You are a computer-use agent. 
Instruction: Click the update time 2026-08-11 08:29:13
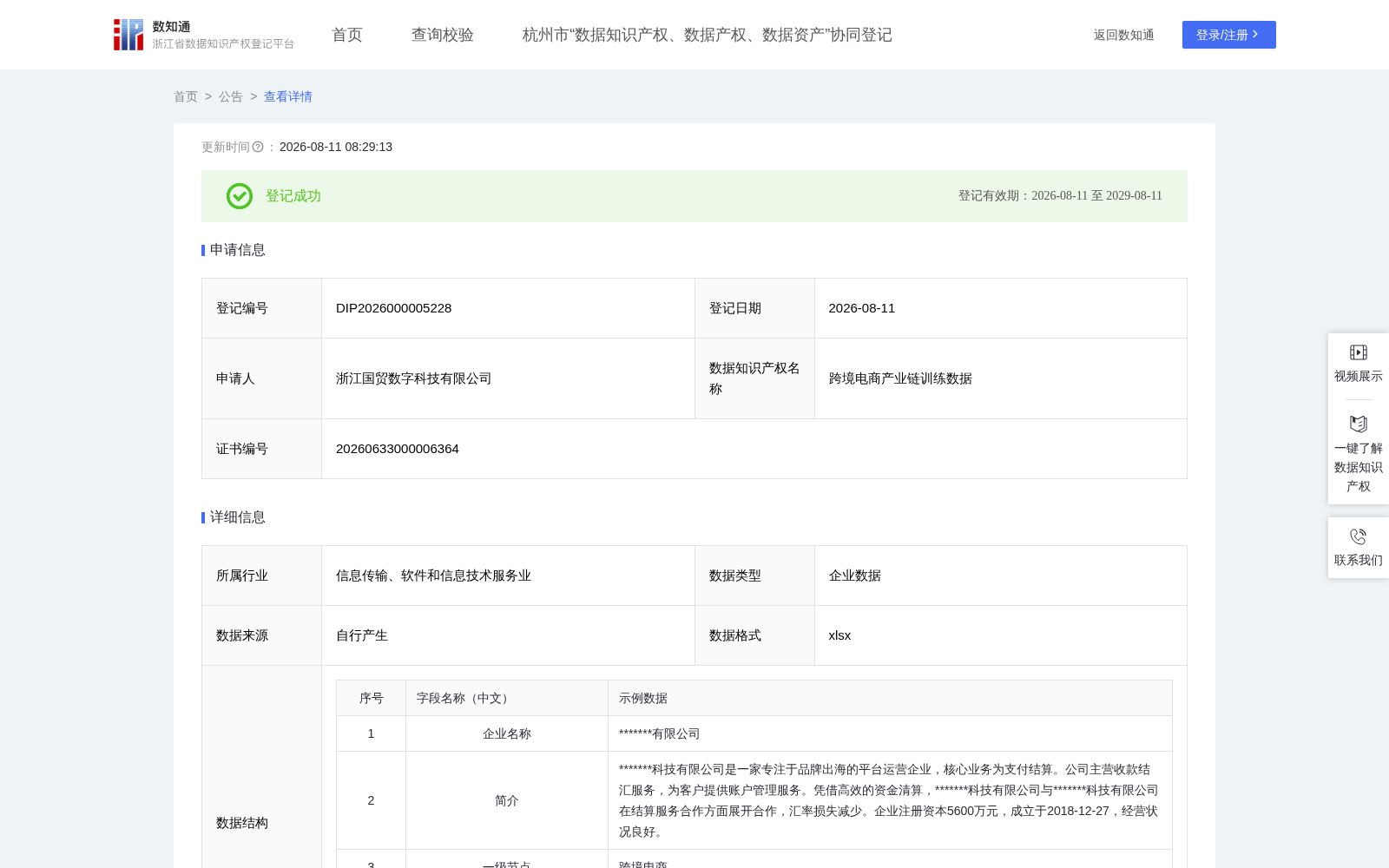pos(336,148)
